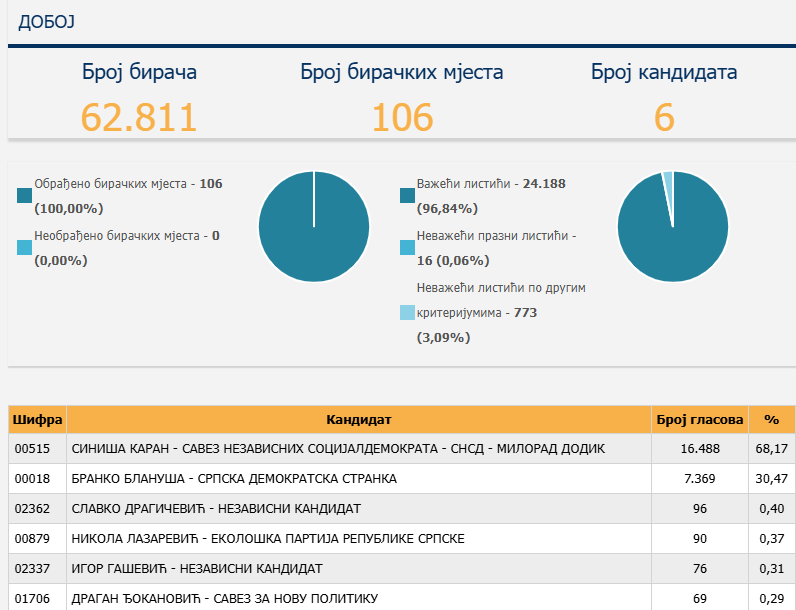
Task: Click the Обрађено бирачких мјеста legend swatch
Action: [x=25, y=195]
